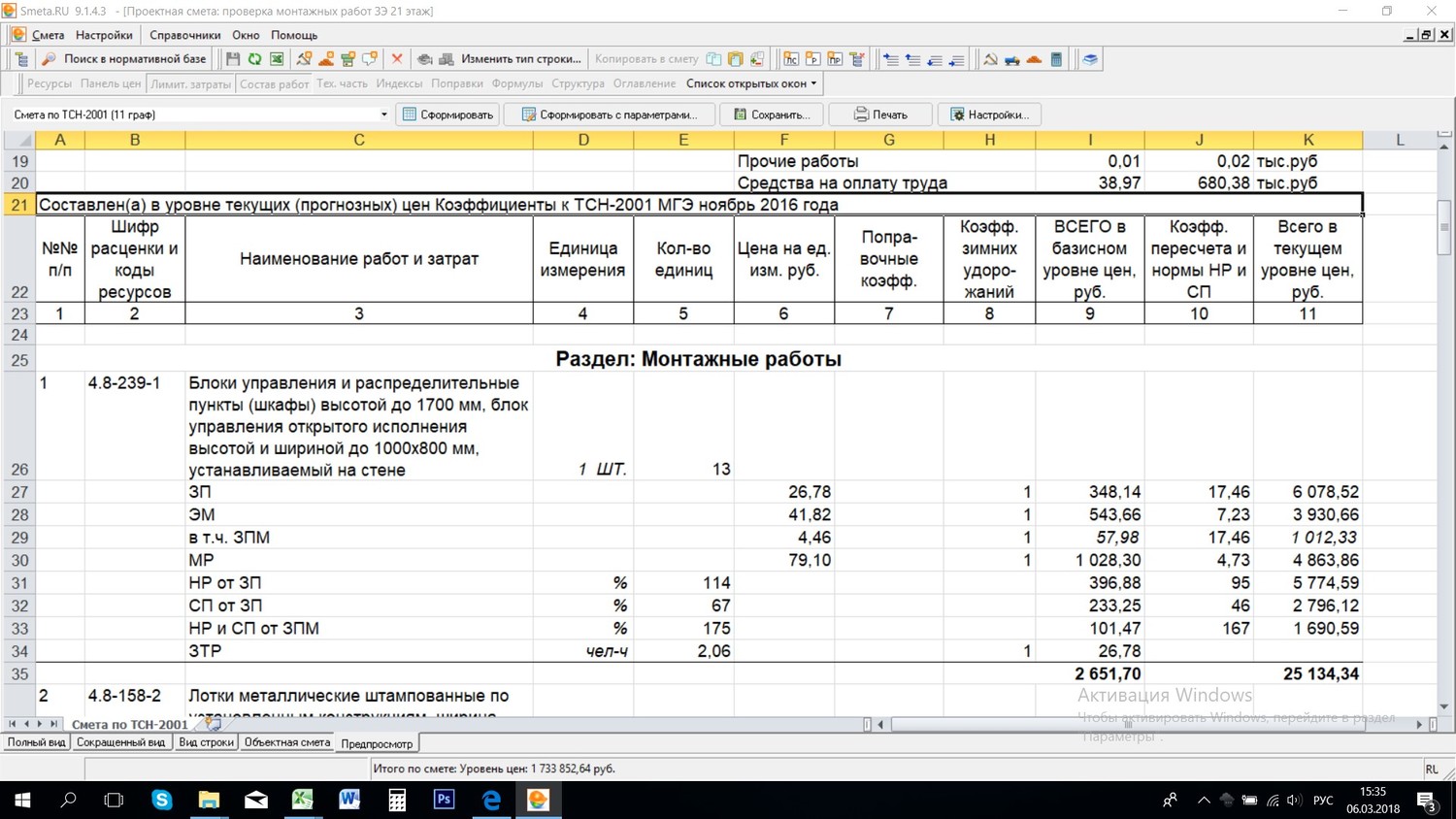Click the new sheet tab icon
This screenshot has width=1456, height=819.
point(214,724)
